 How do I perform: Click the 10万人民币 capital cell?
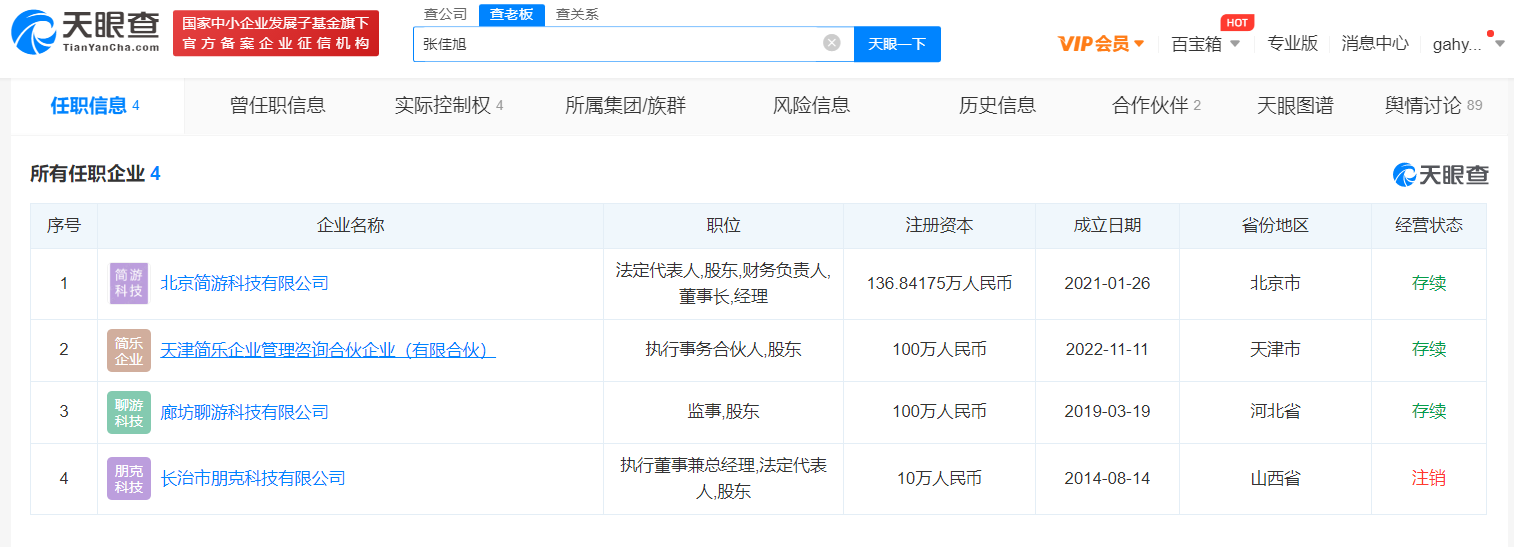(939, 478)
